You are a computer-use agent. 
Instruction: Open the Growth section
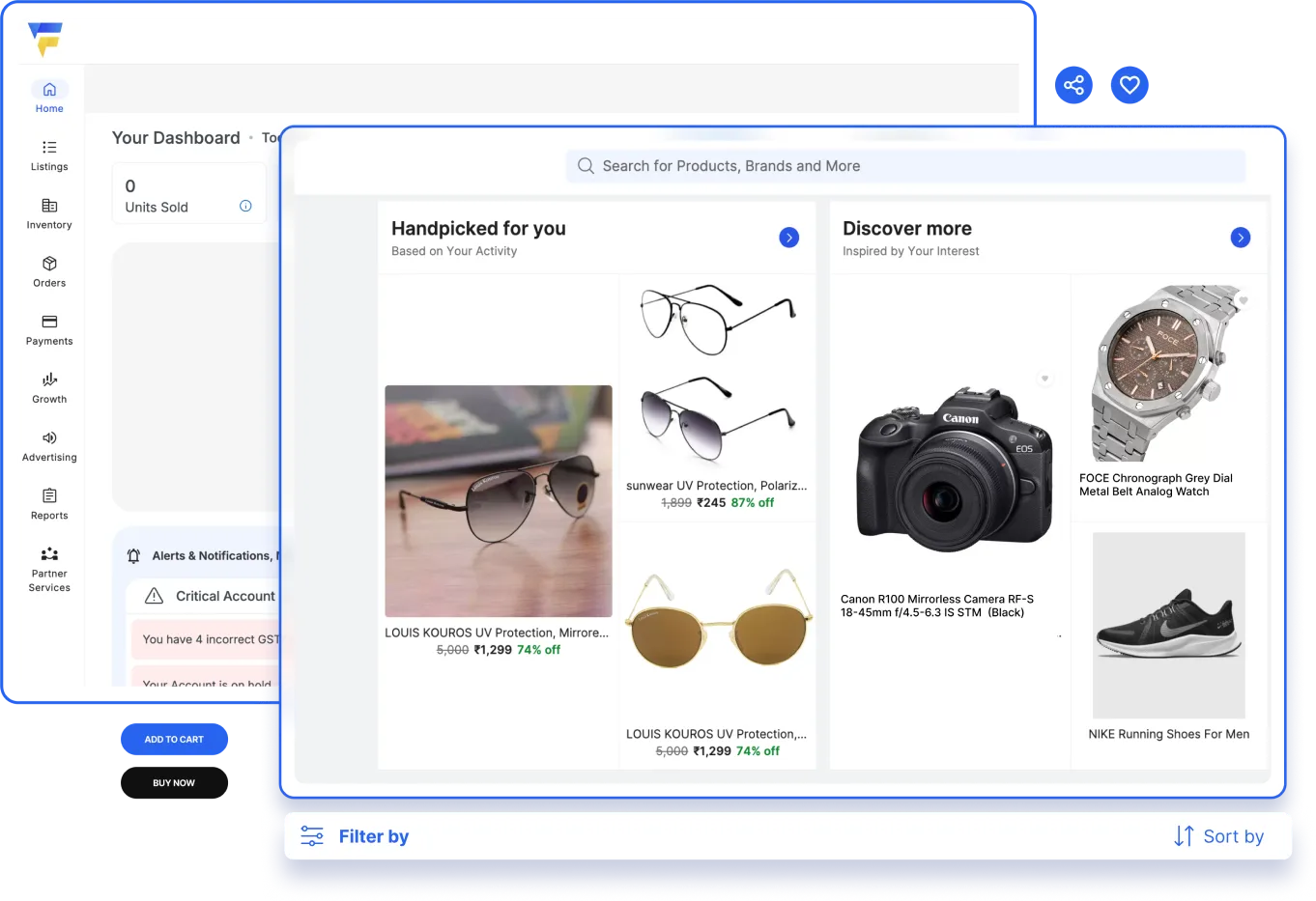[49, 387]
